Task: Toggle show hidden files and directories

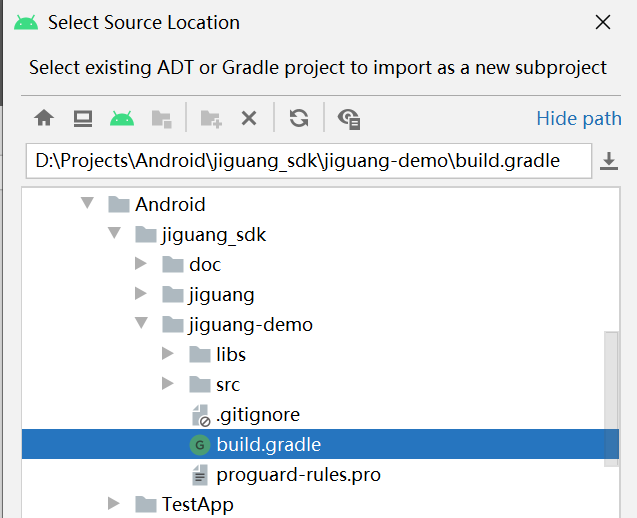Action: click(349, 119)
